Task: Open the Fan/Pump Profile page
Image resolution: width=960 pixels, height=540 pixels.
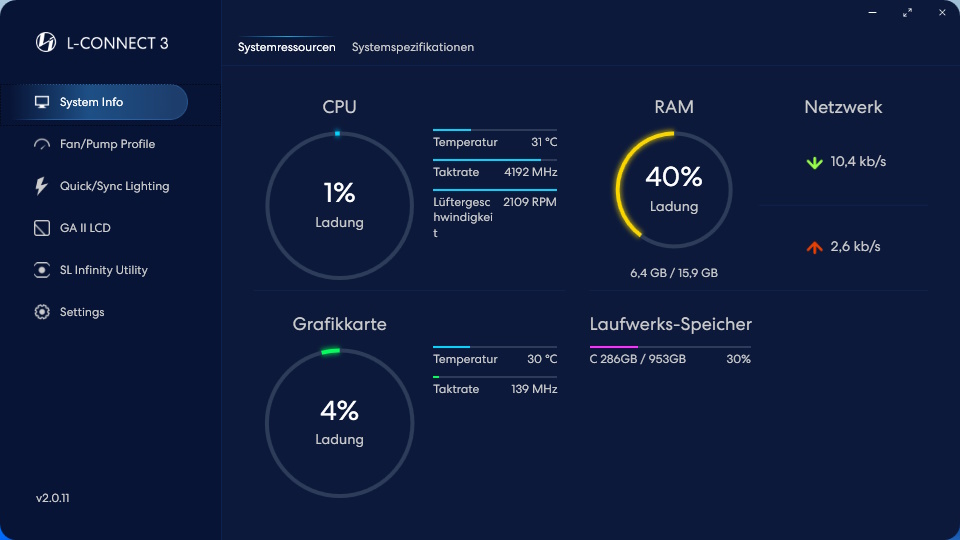Action: point(107,144)
